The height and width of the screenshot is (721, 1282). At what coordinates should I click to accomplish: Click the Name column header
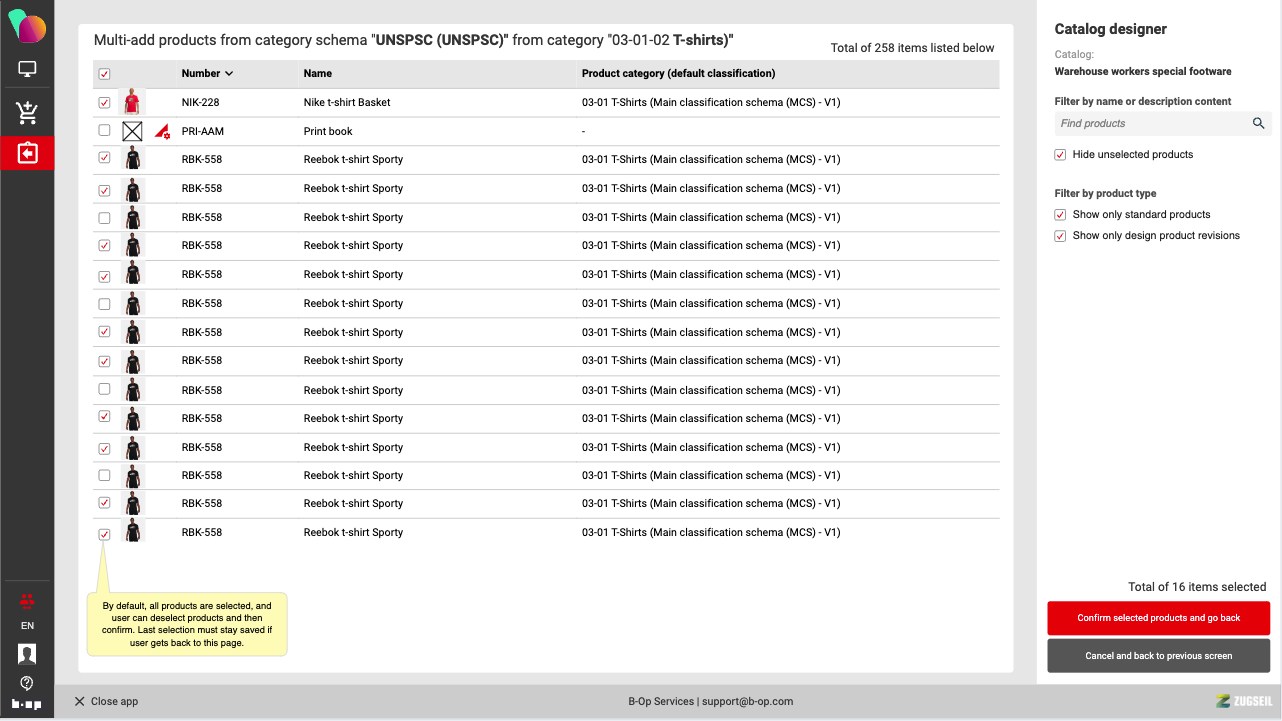coord(318,74)
